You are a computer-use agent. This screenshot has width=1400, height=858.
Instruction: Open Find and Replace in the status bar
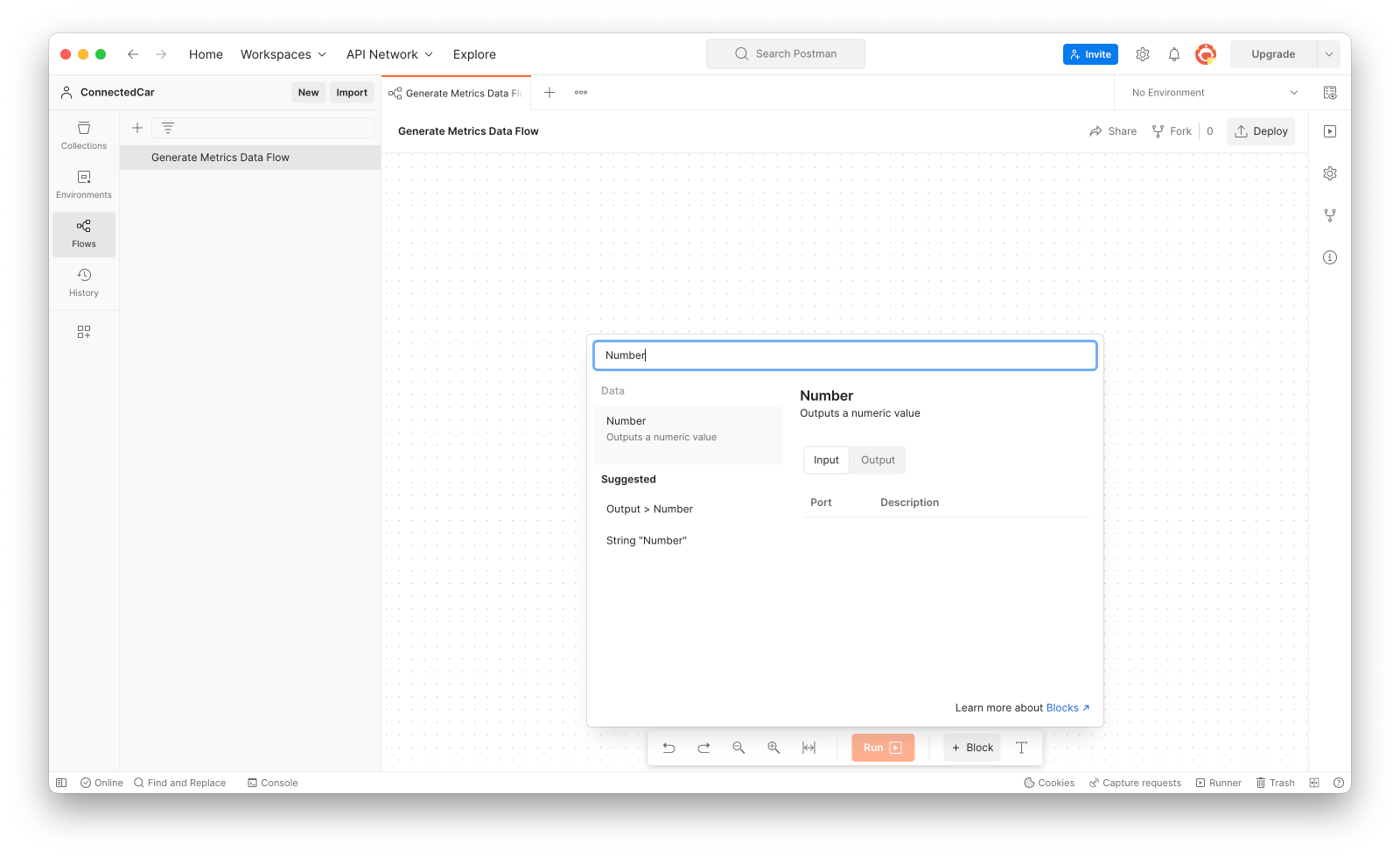click(179, 783)
